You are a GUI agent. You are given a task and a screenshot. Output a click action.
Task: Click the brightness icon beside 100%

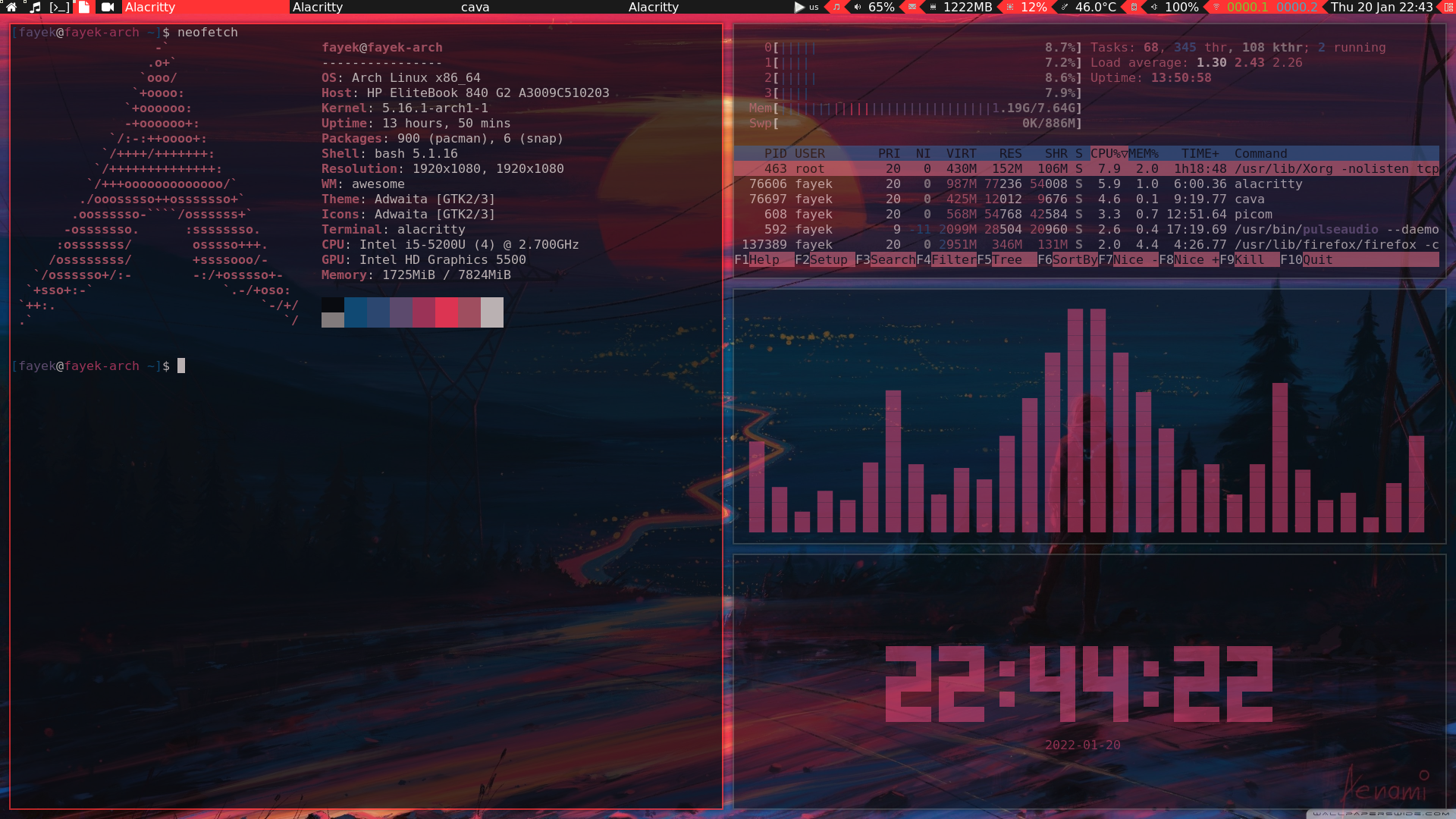(1154, 7)
